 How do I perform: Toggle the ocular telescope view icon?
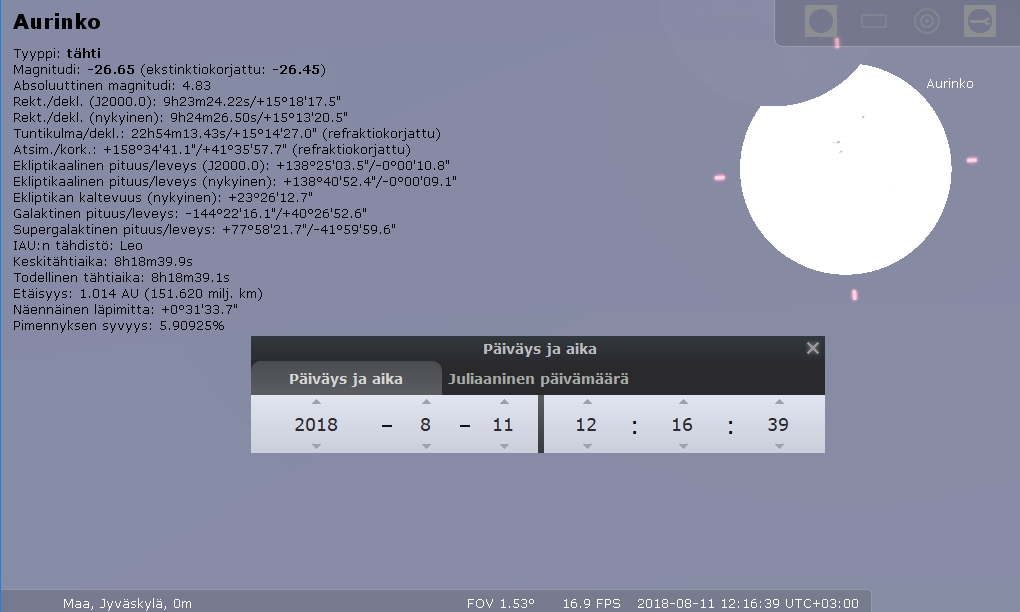[820, 21]
